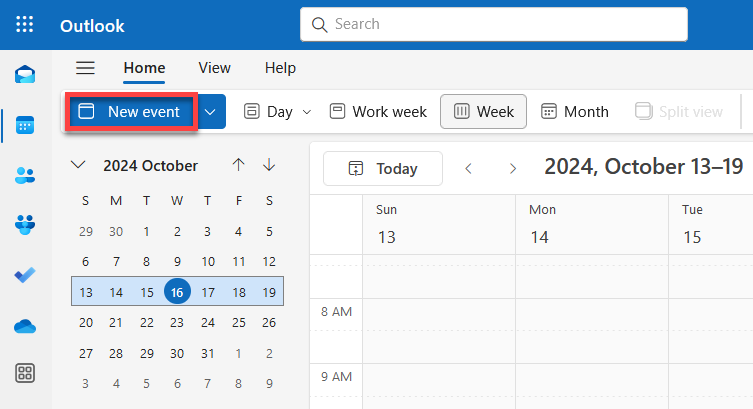Switch to Work week view
Image resolution: width=753 pixels, height=409 pixels.
point(378,111)
